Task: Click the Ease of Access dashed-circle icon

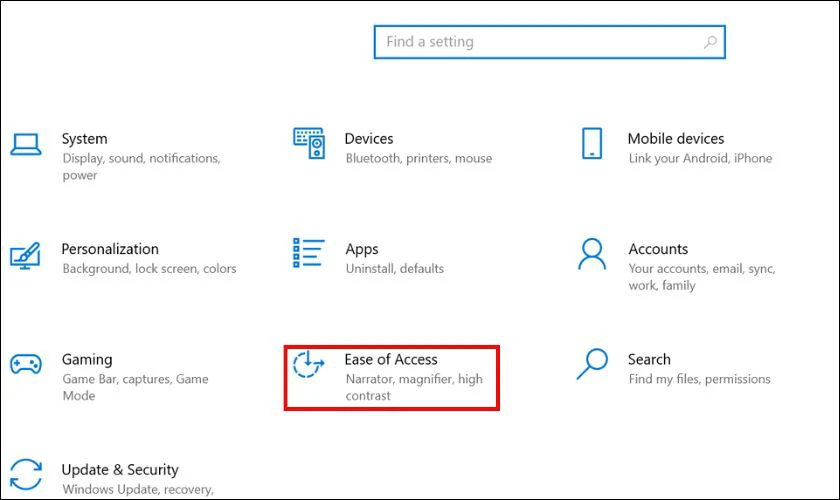Action: 309,365
